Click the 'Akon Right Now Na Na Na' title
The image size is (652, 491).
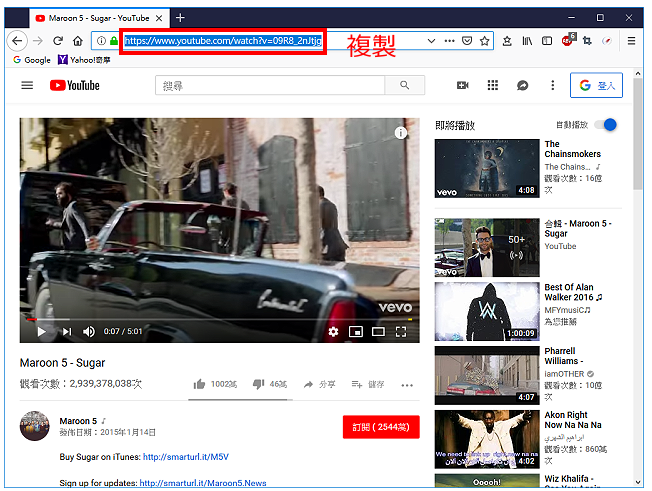tap(573, 420)
